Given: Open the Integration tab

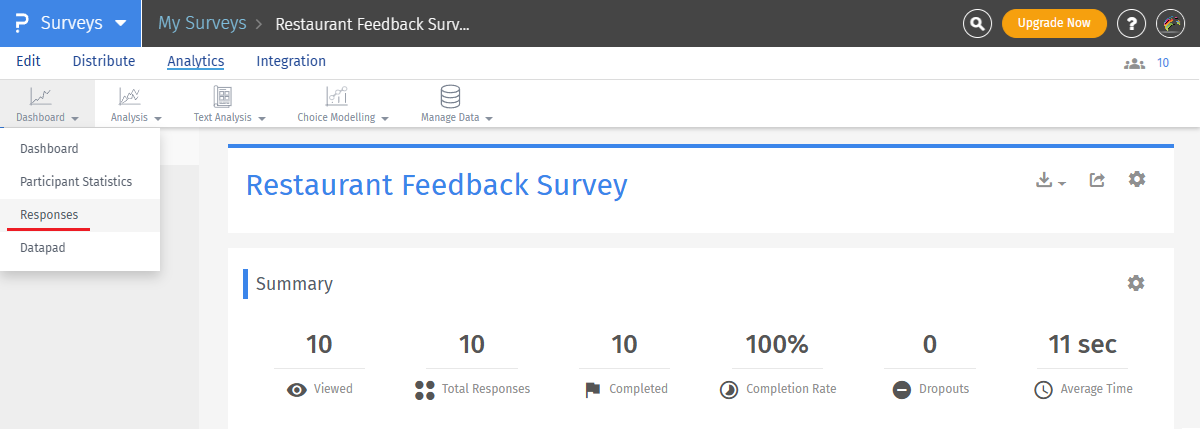Looking at the screenshot, I should pos(291,61).
